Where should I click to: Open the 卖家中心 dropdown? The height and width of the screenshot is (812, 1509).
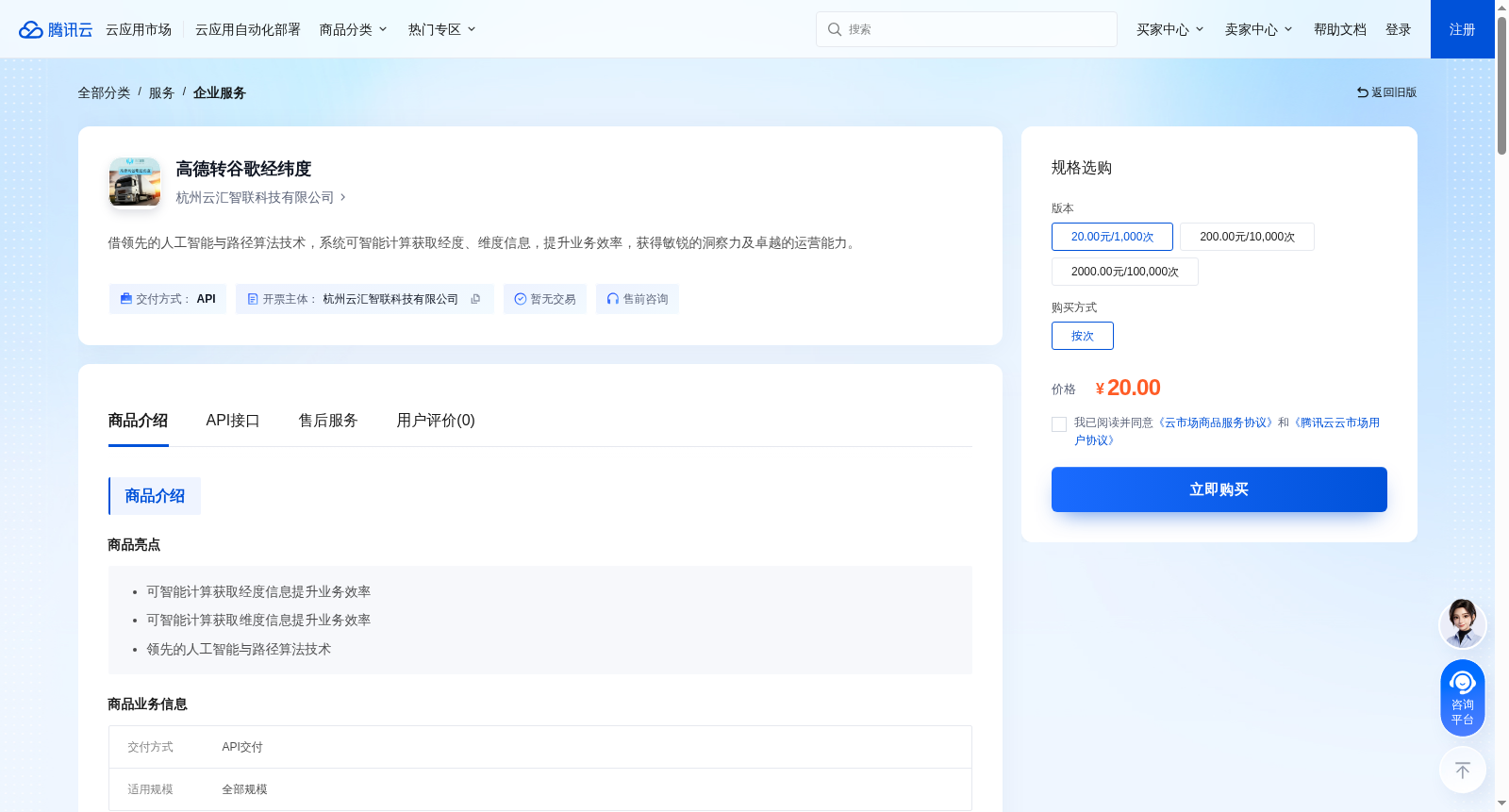point(1259,29)
